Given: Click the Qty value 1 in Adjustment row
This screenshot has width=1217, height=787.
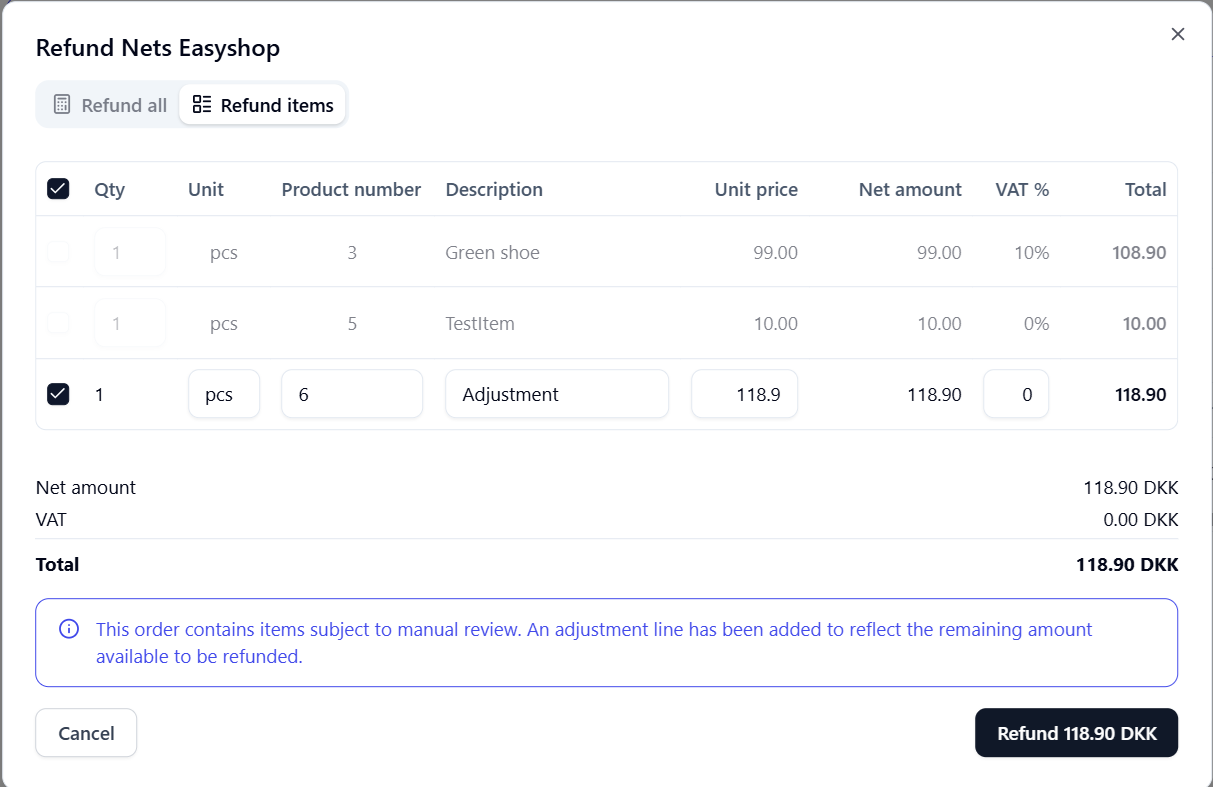Looking at the screenshot, I should [99, 394].
